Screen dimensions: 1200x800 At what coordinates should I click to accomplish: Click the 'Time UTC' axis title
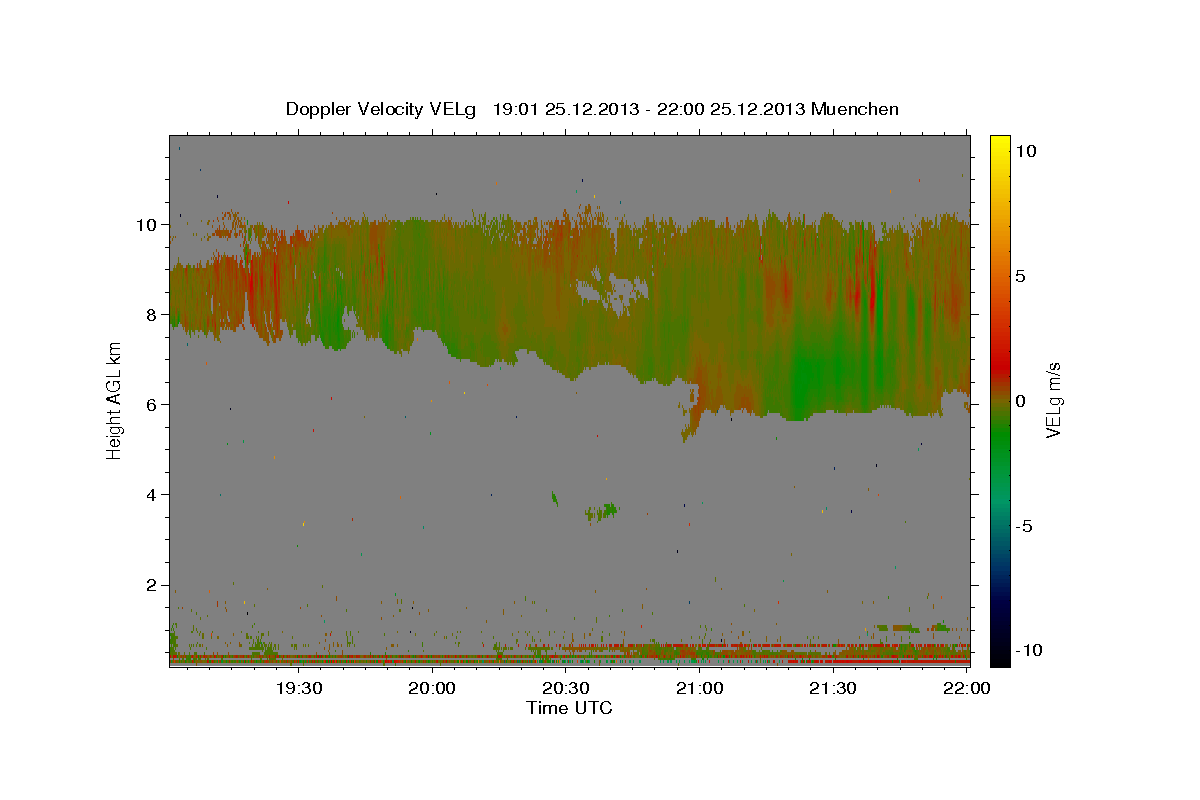click(569, 708)
